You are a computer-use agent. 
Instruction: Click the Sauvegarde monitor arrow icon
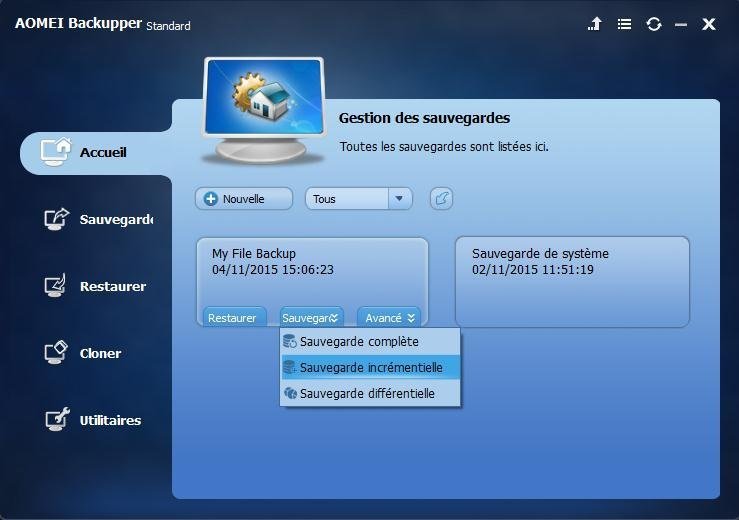(x=57, y=219)
